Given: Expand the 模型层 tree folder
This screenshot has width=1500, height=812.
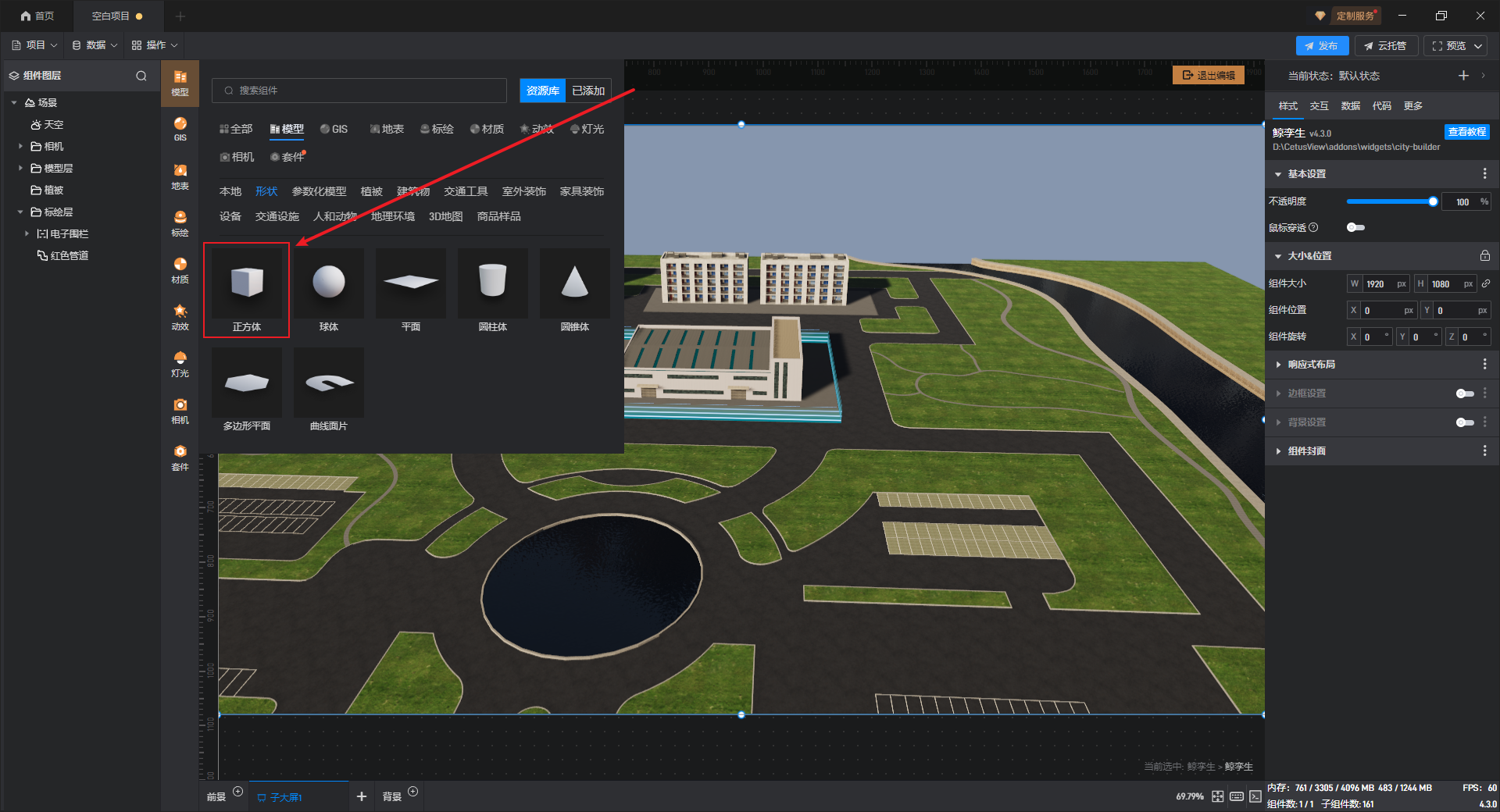Looking at the screenshot, I should (x=21, y=168).
